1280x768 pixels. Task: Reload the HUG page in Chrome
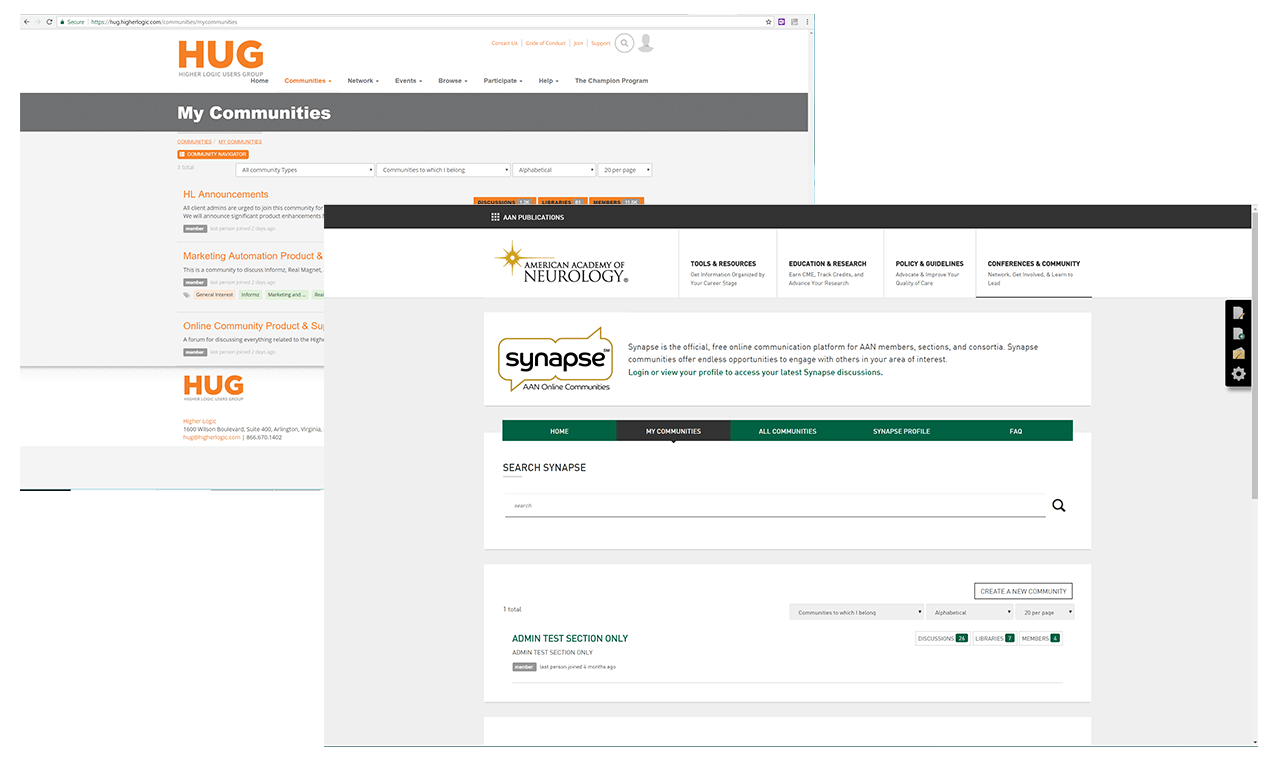tap(50, 21)
